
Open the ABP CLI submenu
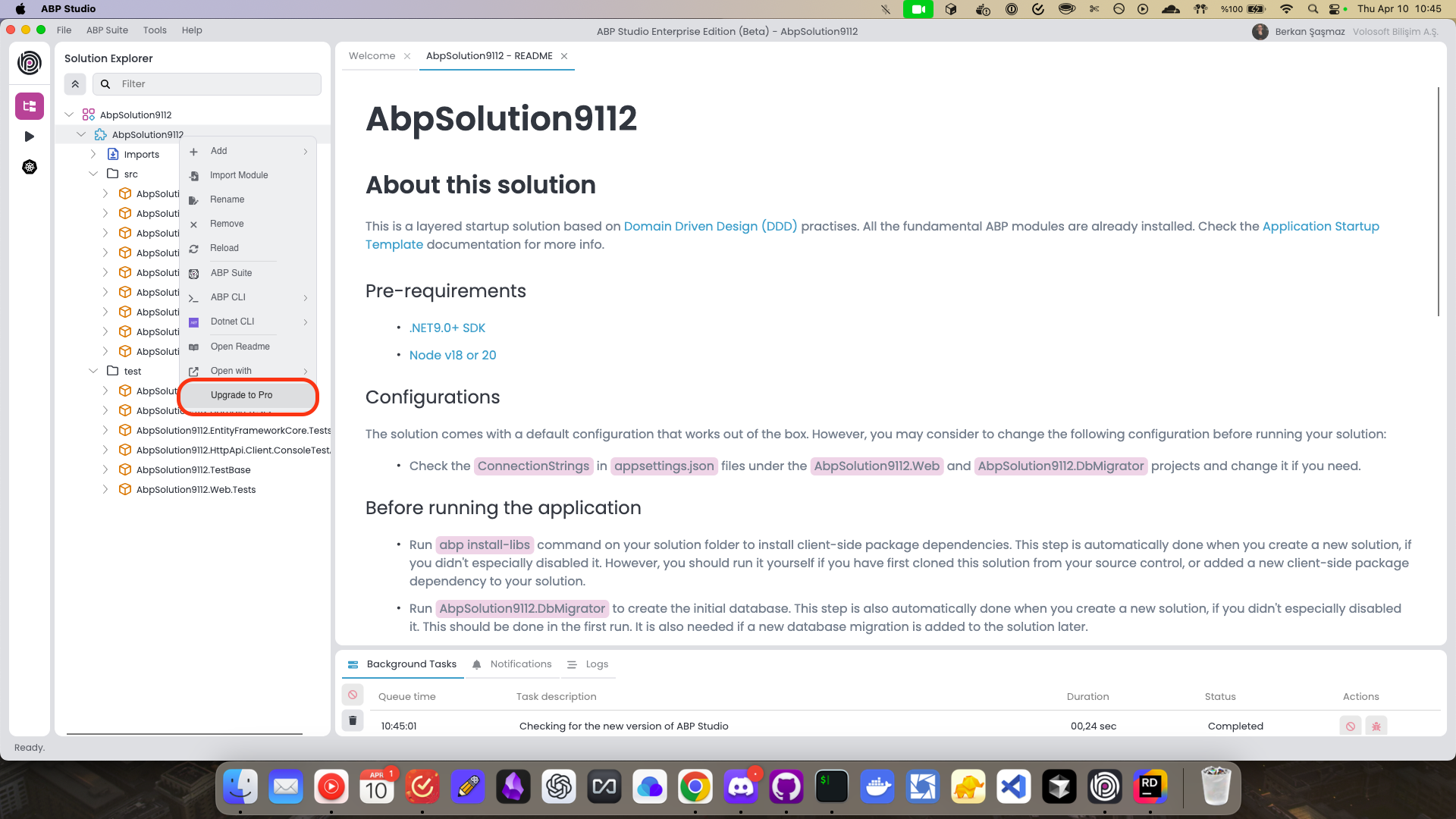click(228, 297)
